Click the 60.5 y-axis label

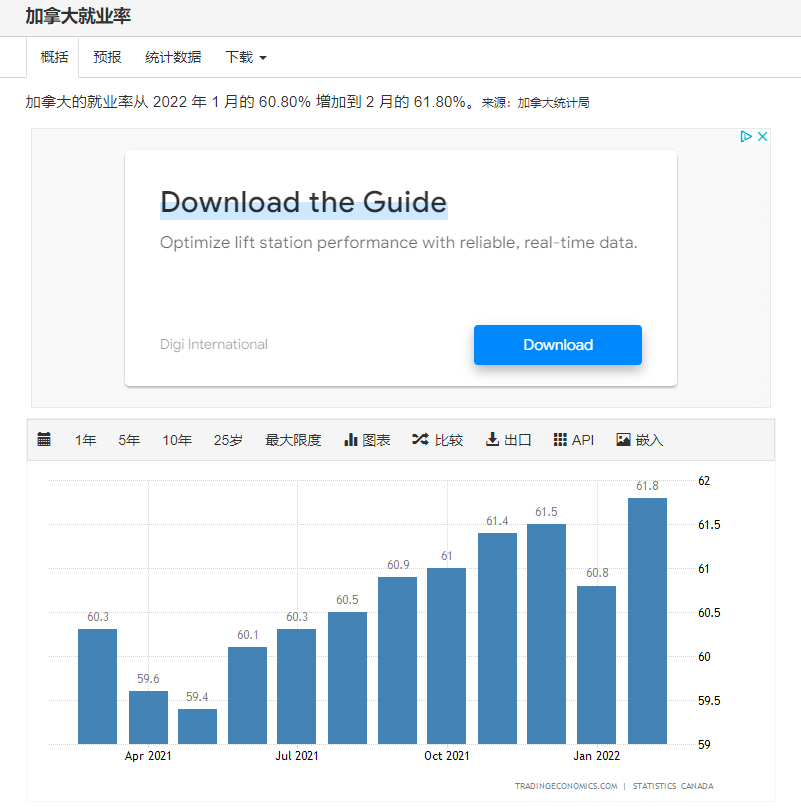[x=709, y=613]
